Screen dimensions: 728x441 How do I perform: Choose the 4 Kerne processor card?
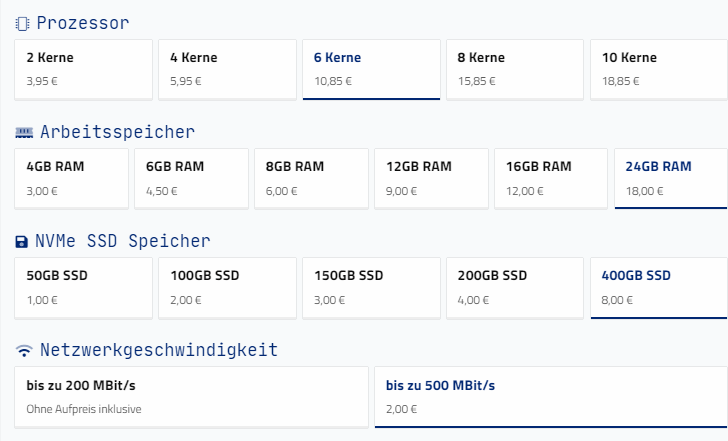[x=228, y=70]
